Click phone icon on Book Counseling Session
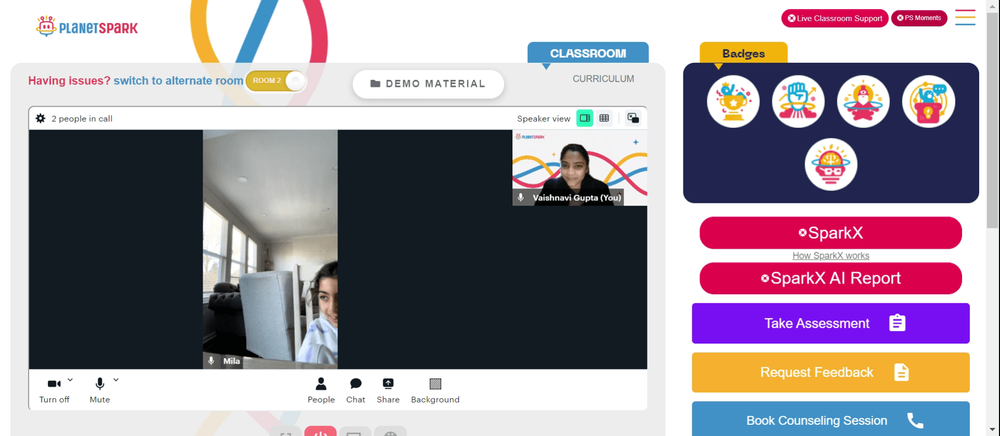This screenshot has width=1000, height=436. pyautogui.click(x=915, y=421)
